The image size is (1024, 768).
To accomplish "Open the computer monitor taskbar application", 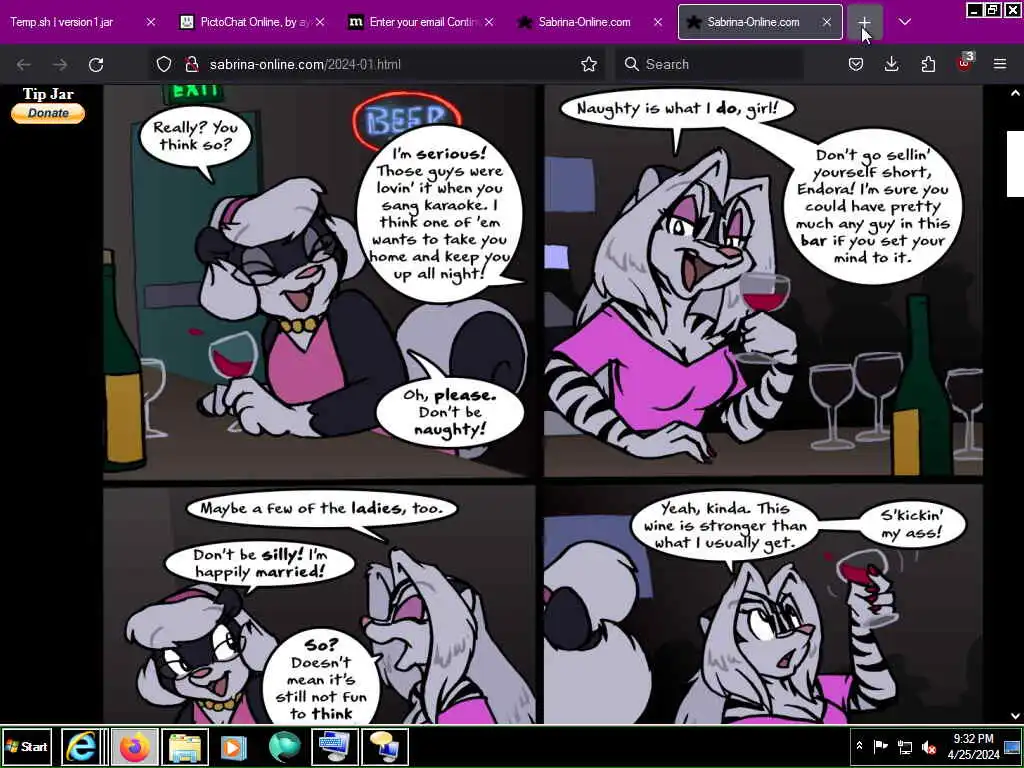I will 334,746.
